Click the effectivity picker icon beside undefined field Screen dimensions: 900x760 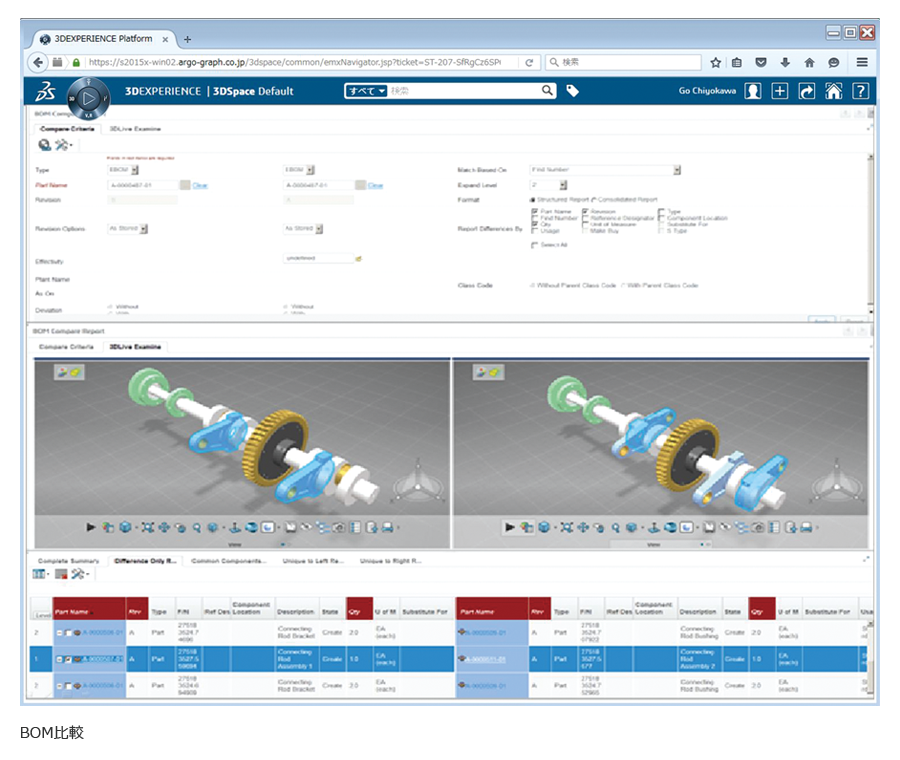[359, 259]
